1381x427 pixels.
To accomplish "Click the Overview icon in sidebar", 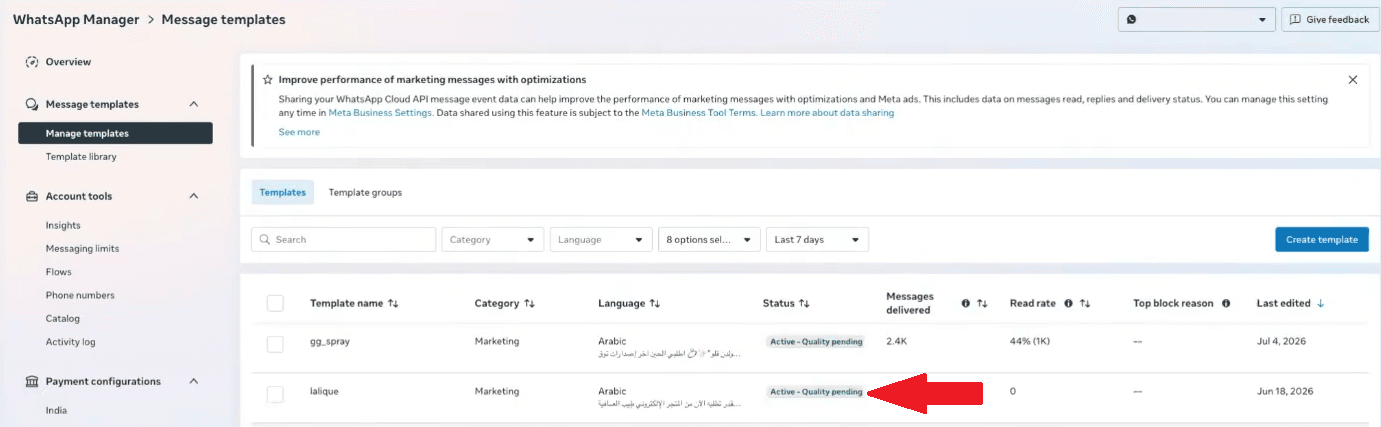I will [32, 62].
